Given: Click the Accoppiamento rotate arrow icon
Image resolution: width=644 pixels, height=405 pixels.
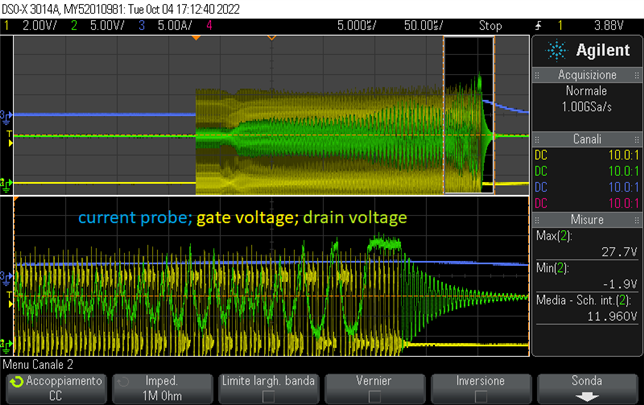Looking at the screenshot, I should coord(17,382).
